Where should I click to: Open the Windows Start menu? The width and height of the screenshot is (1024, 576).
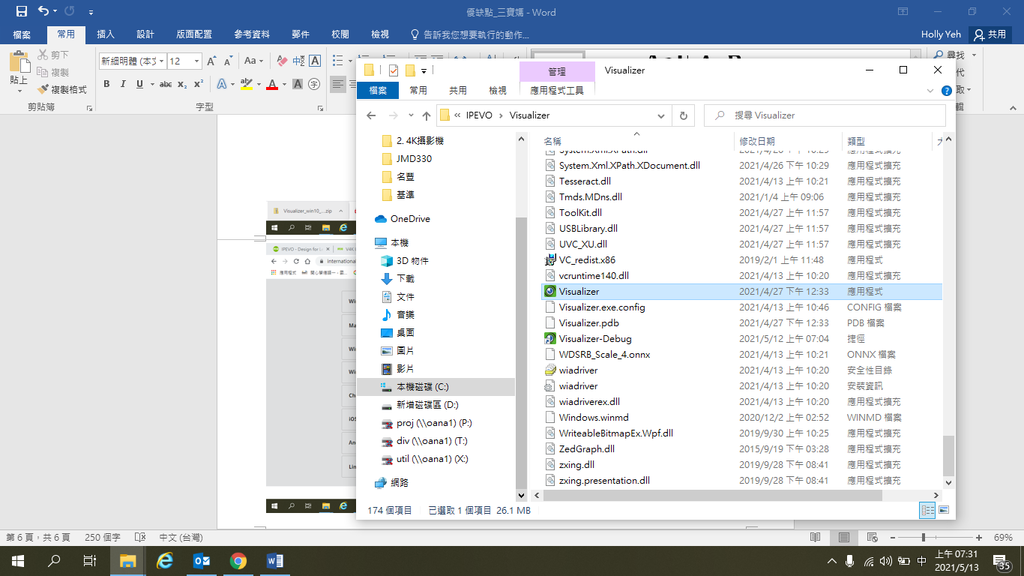(x=18, y=561)
